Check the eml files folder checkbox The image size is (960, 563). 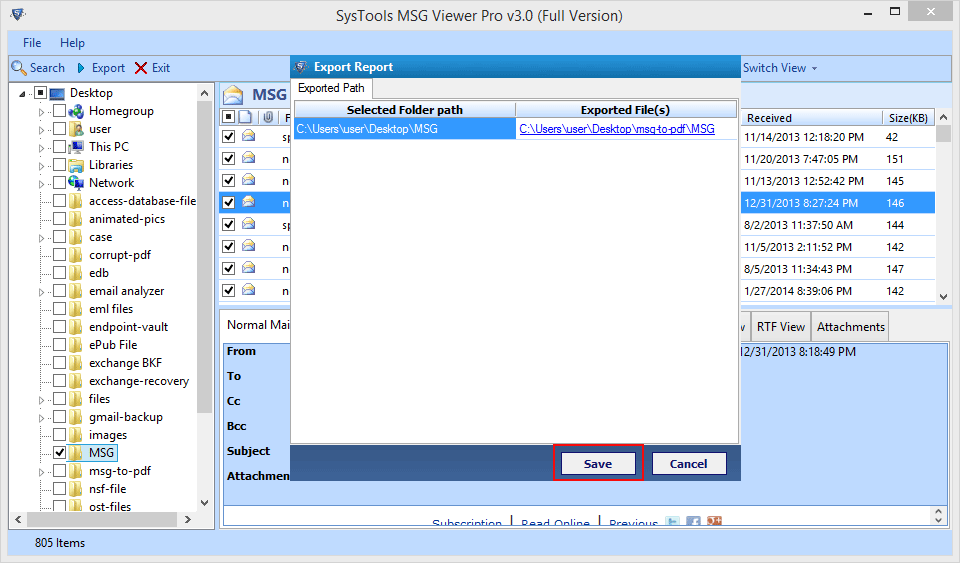click(x=59, y=309)
